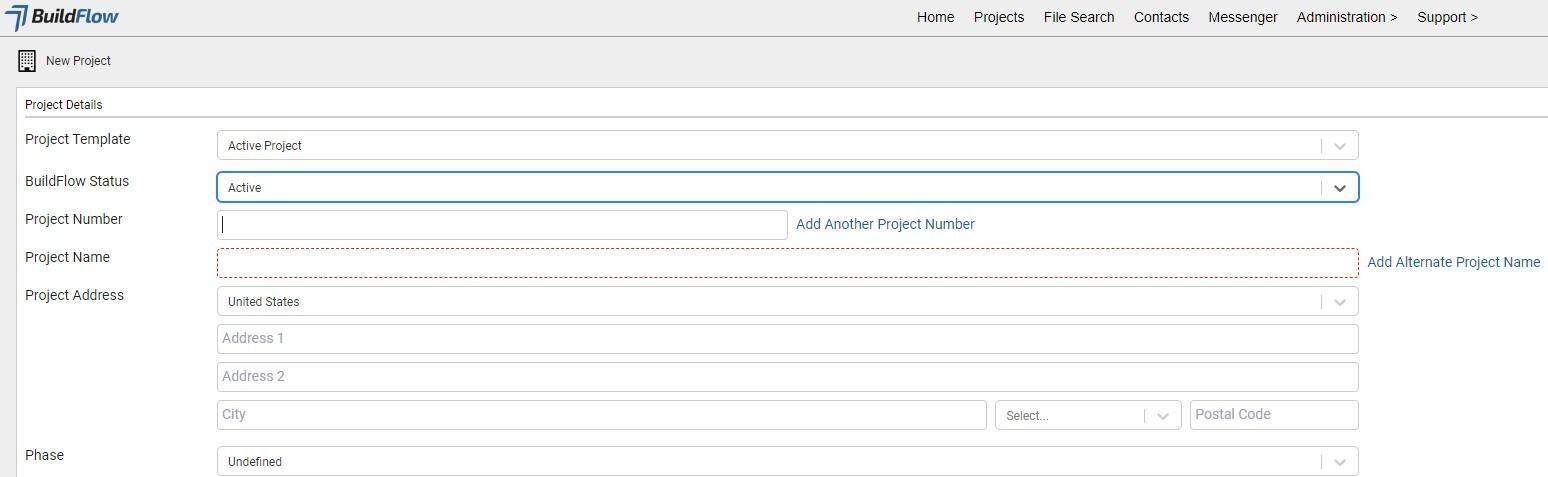Expand the Support menu
Image resolution: width=1548 pixels, height=477 pixels.
(1446, 17)
